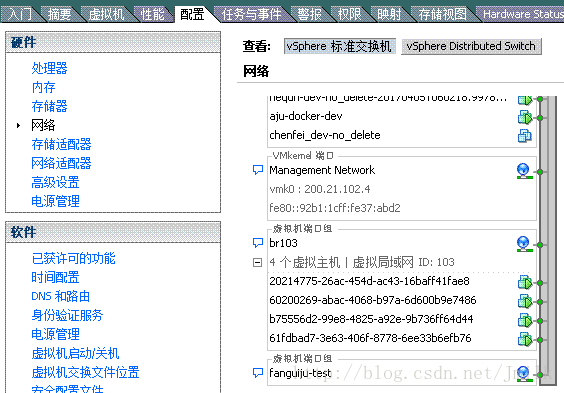Select the br103 port group name
The height and width of the screenshot is (393, 564).
click(283, 243)
